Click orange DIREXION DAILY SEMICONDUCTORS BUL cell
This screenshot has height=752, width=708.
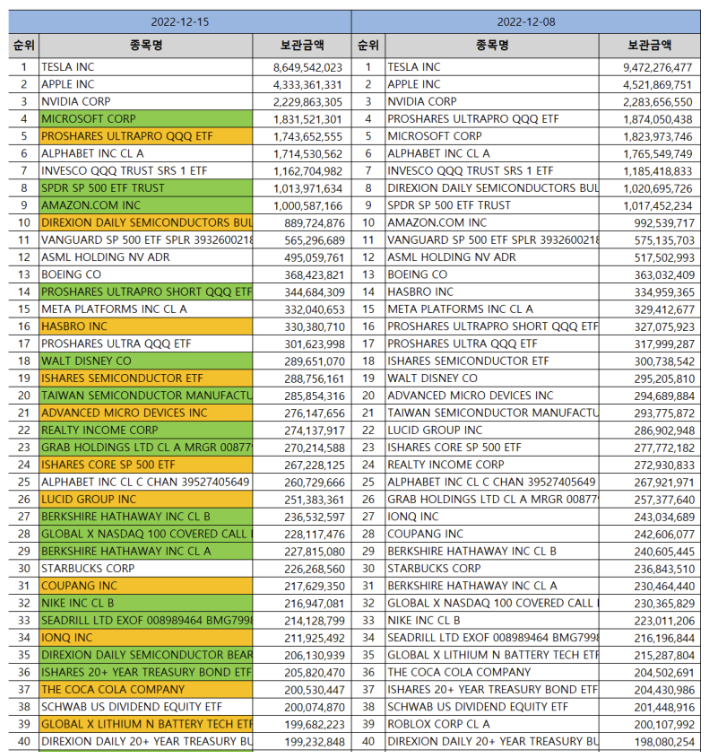(x=146, y=223)
